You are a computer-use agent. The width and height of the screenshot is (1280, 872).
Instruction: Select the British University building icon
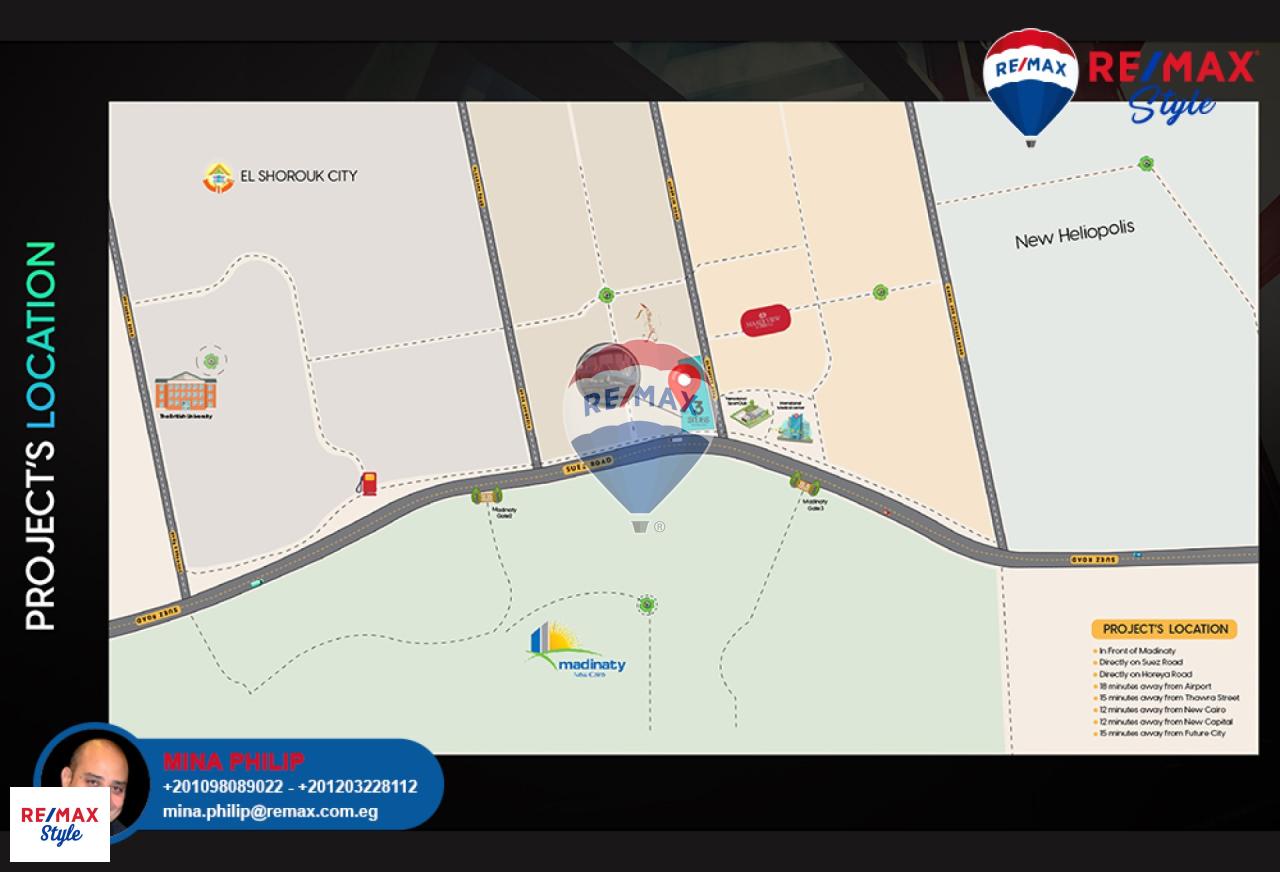(186, 392)
